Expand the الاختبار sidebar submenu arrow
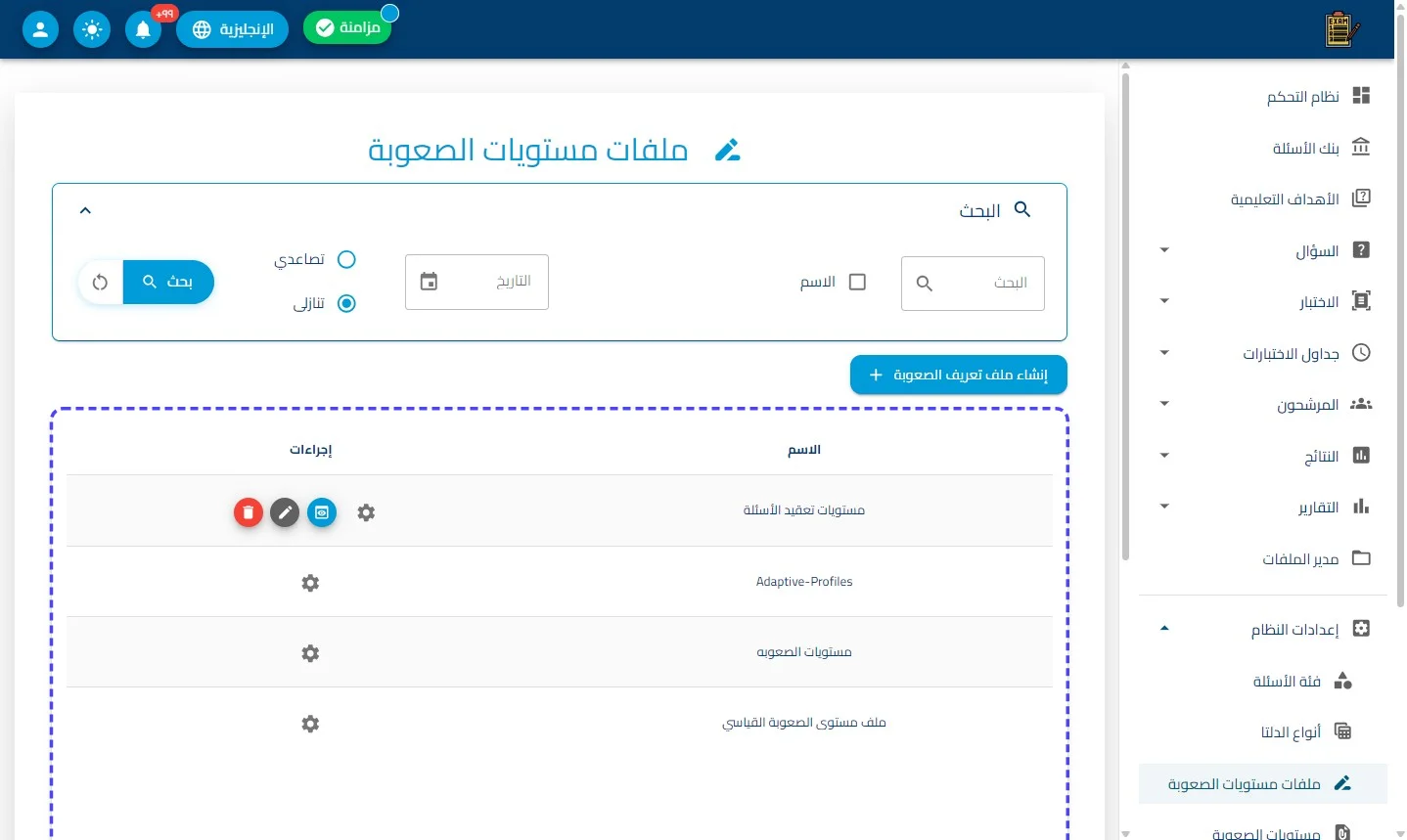Screen dimensions: 1407x840 click(x=1164, y=301)
